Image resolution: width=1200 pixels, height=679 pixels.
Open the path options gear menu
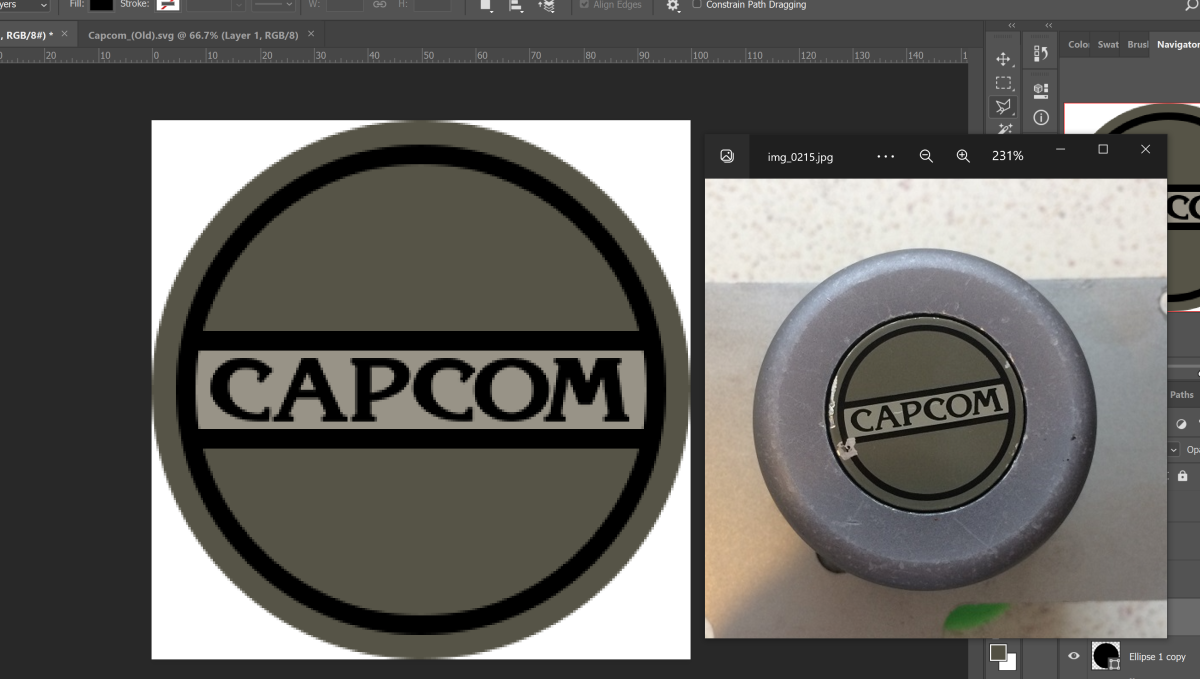tap(673, 5)
